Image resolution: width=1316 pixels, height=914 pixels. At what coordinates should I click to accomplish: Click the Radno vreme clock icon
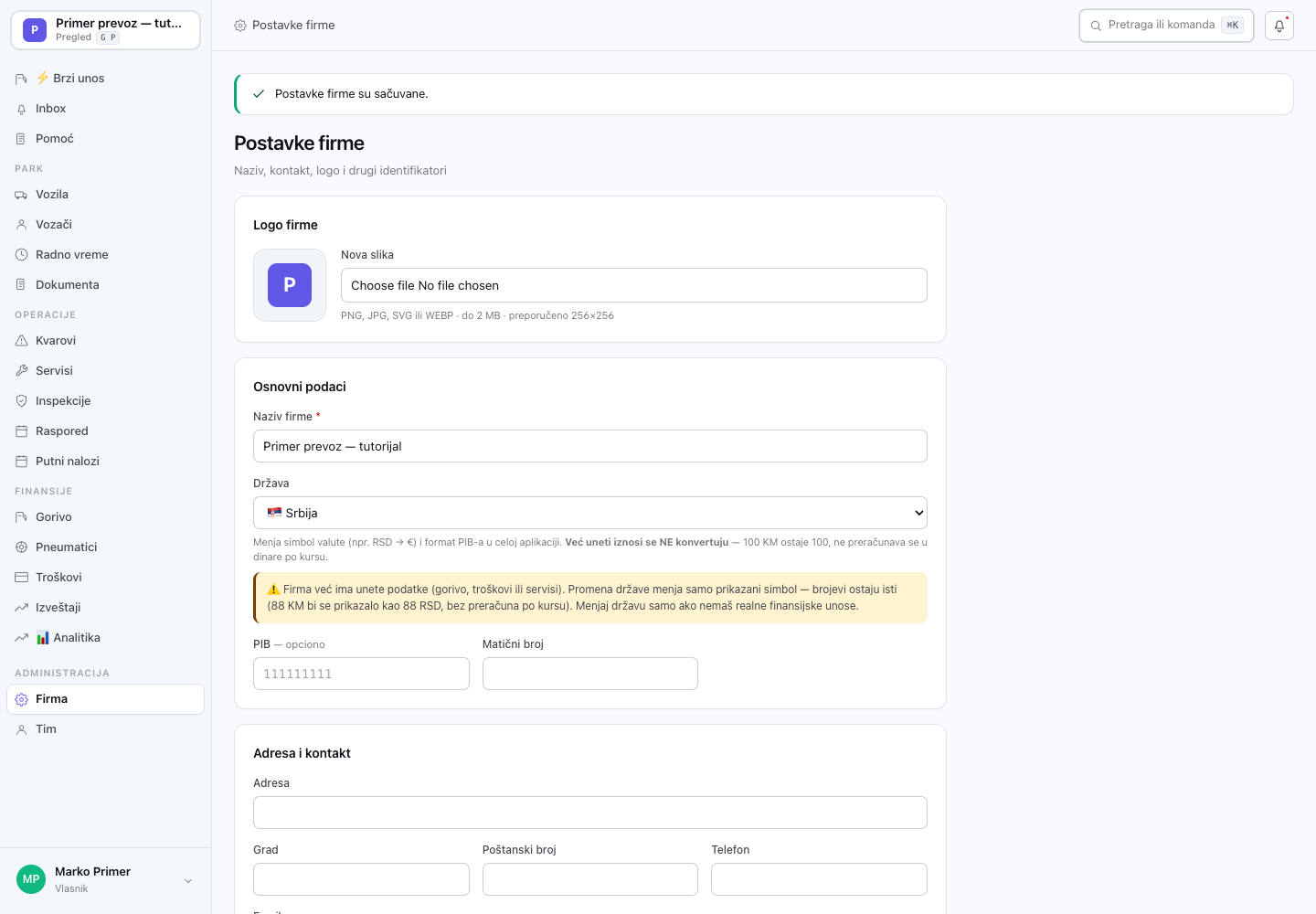click(21, 255)
